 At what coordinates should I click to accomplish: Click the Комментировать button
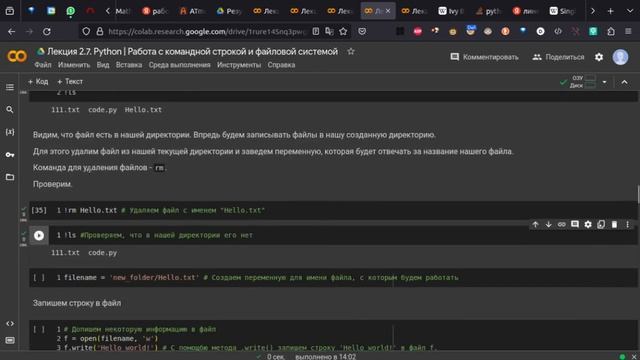coord(484,57)
